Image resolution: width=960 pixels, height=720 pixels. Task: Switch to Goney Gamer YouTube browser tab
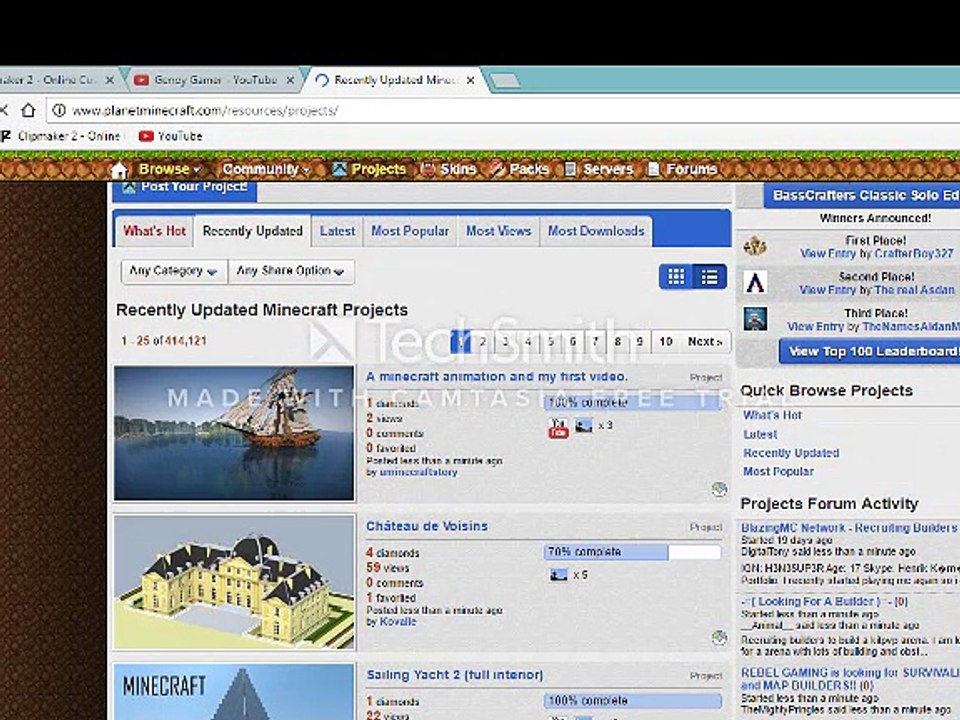click(x=214, y=80)
